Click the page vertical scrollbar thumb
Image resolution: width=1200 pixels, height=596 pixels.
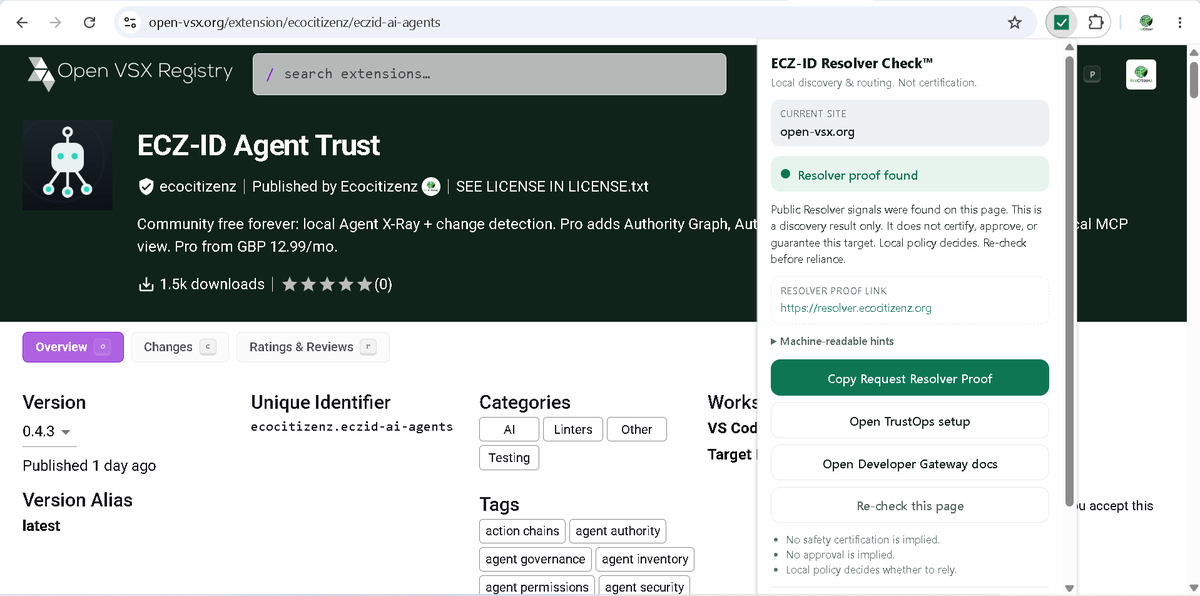point(1192,78)
